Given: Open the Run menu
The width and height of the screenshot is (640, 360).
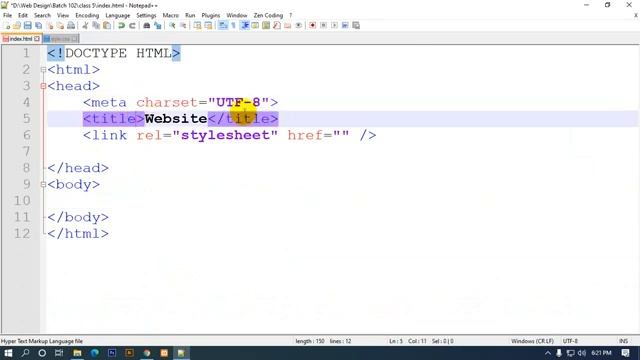Looking at the screenshot, I should click(190, 15).
